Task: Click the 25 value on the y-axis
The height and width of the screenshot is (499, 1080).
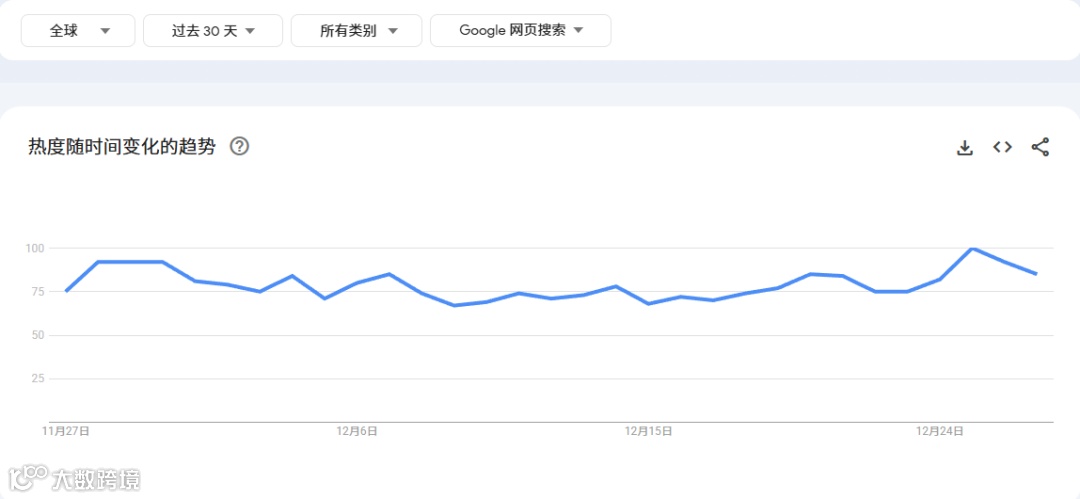Action: [39, 378]
